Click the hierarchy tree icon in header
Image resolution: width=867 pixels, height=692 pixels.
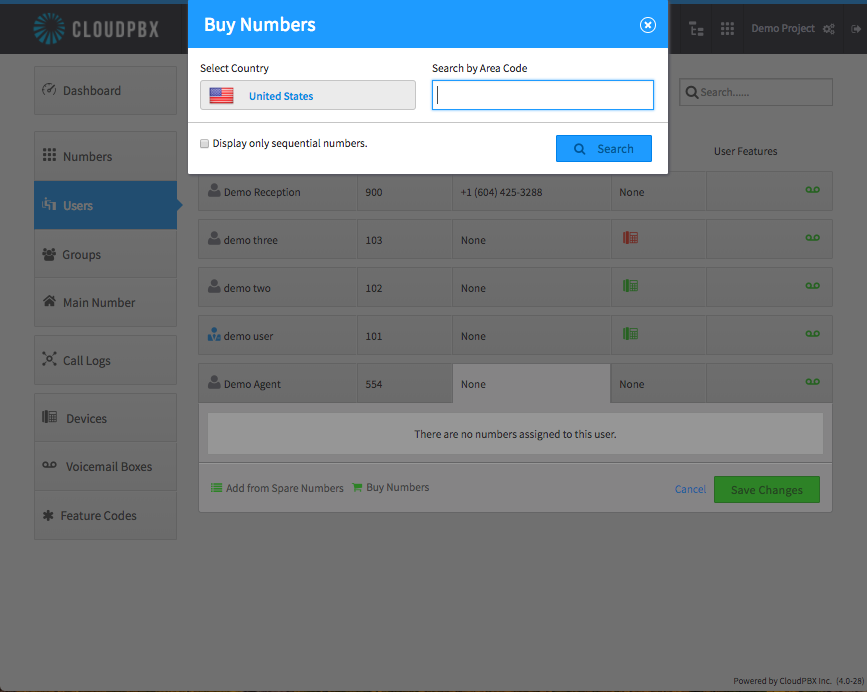696,29
